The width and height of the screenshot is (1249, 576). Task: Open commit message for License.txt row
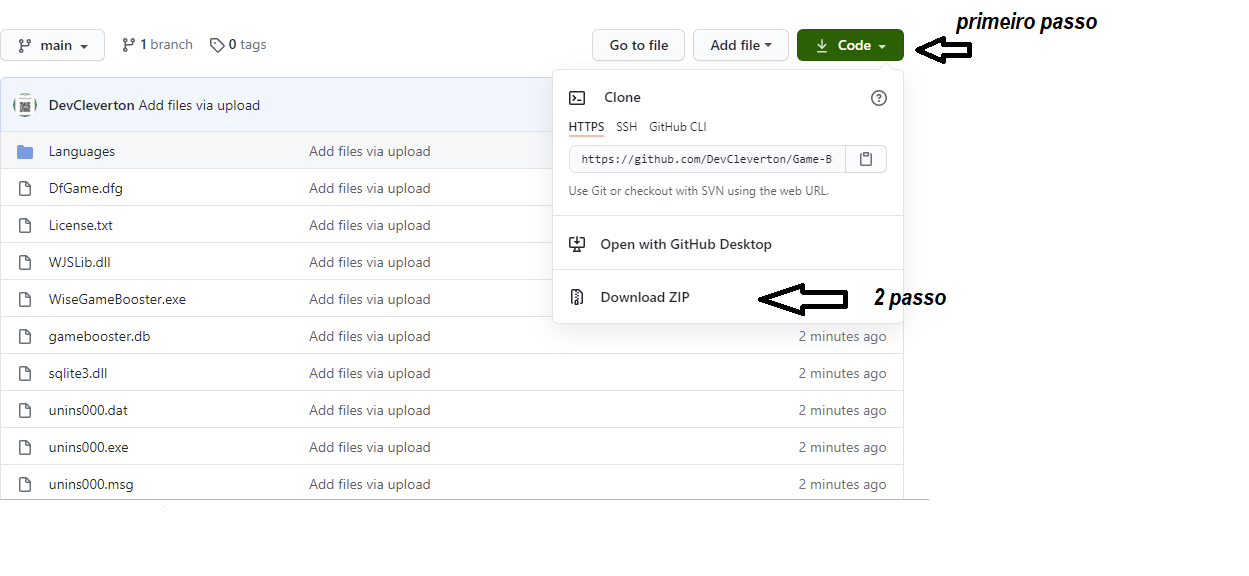[370, 225]
